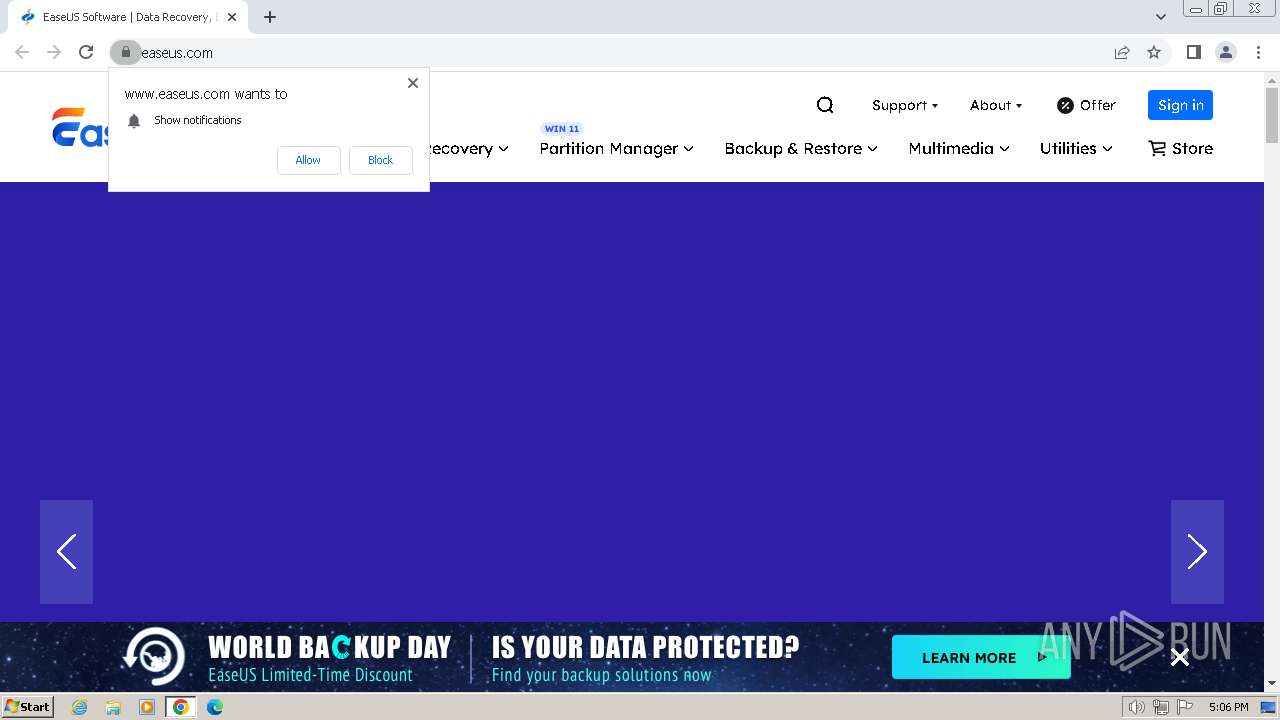Click the volume speaker tray icon

[x=1136, y=707]
